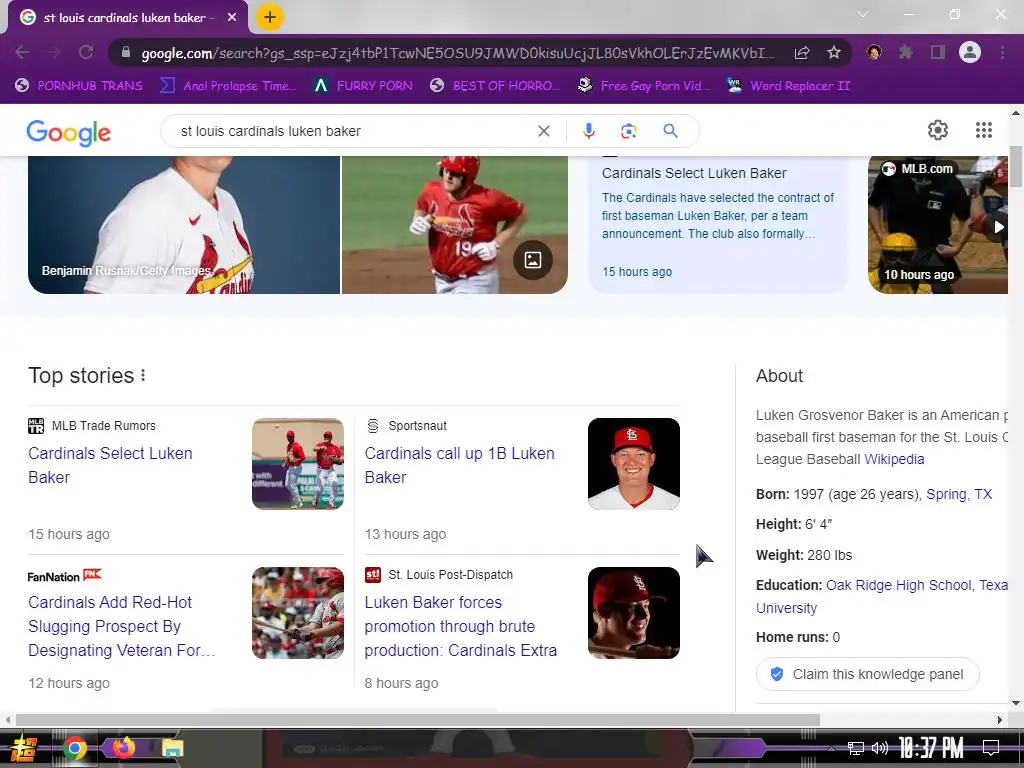The width and height of the screenshot is (1024, 768).
Task: Submit the search with the magnifier icon
Action: point(671,131)
